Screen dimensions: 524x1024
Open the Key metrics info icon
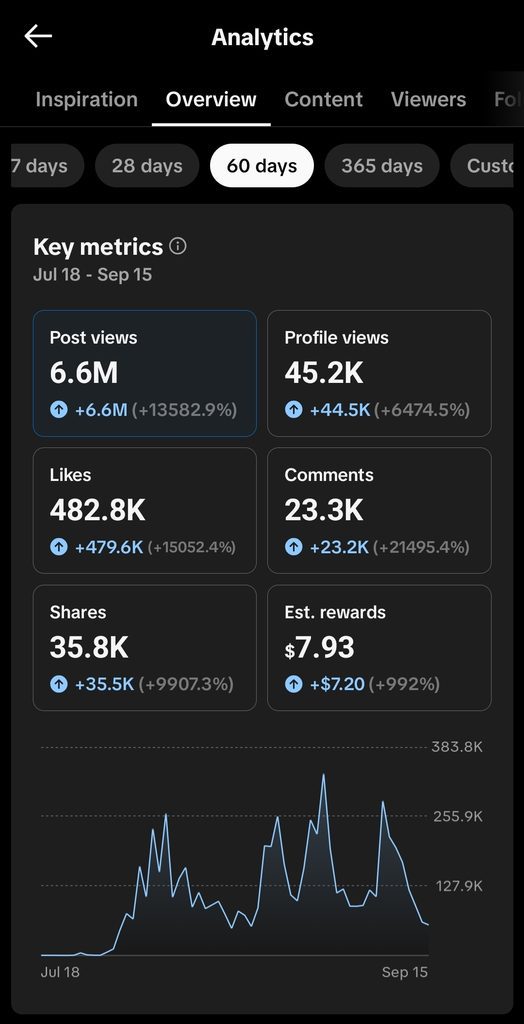tap(178, 246)
